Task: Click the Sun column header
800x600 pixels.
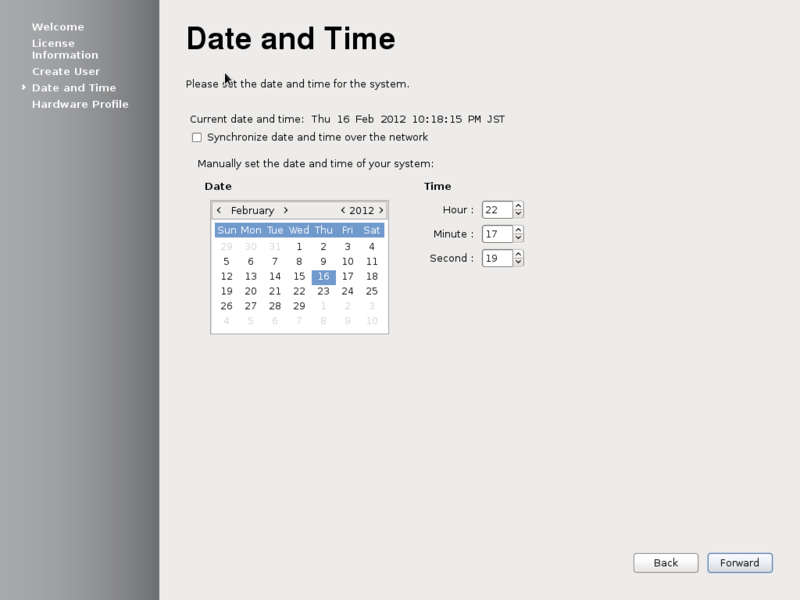Action: tap(227, 230)
